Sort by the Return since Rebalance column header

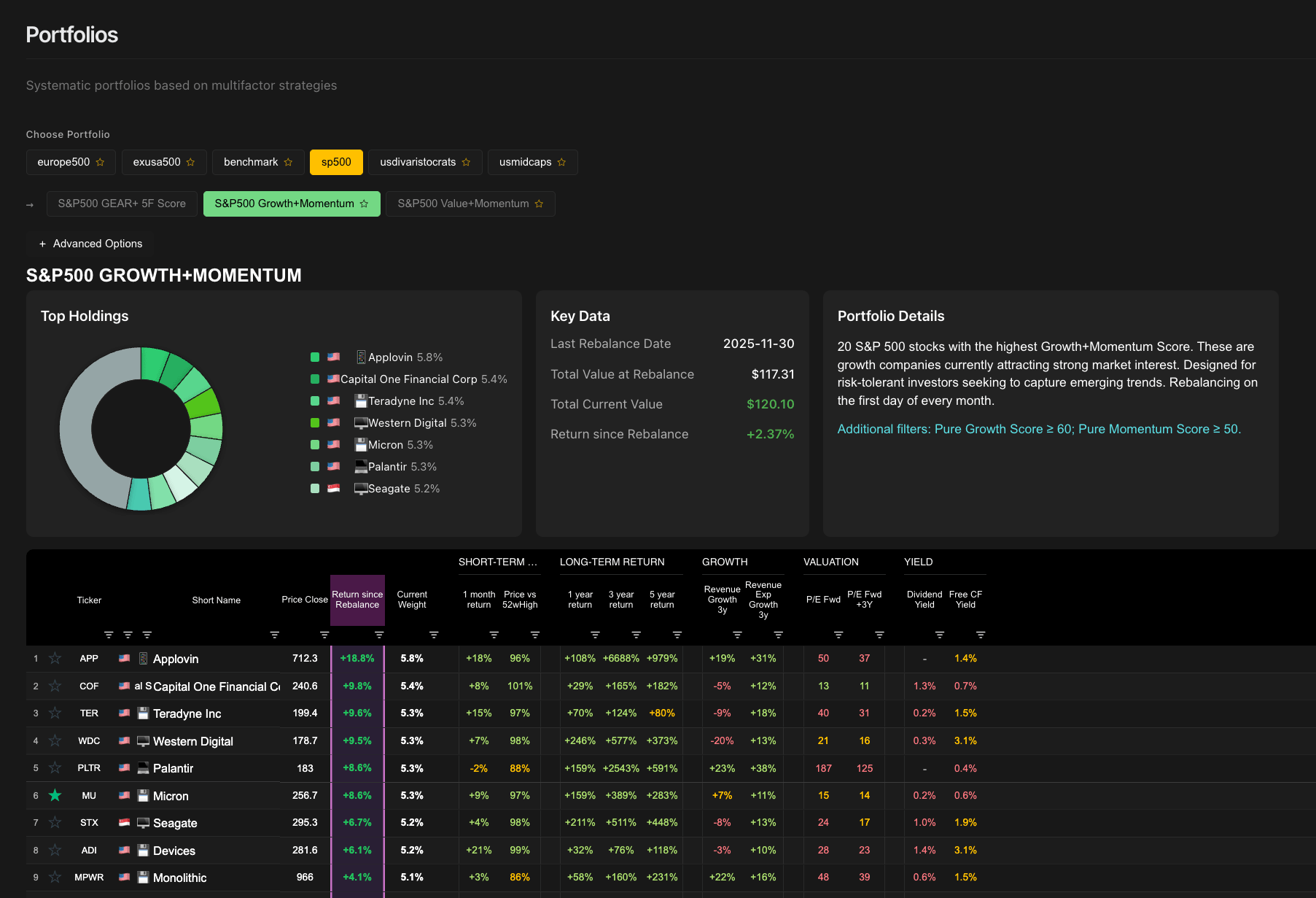coord(357,599)
